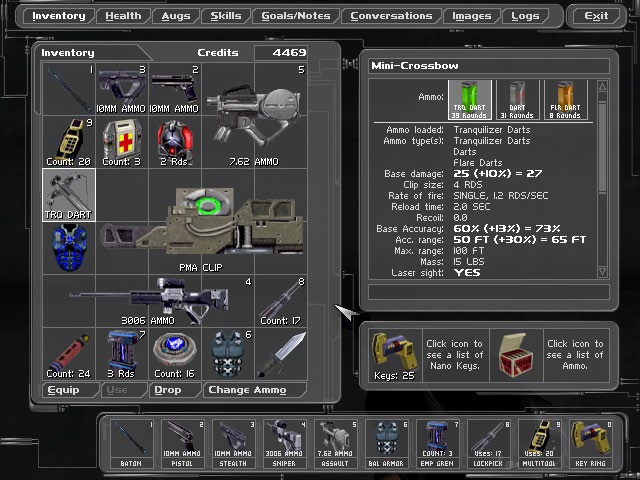Select the Multitool slot in the belt bar
The image size is (640, 480).
point(539,441)
